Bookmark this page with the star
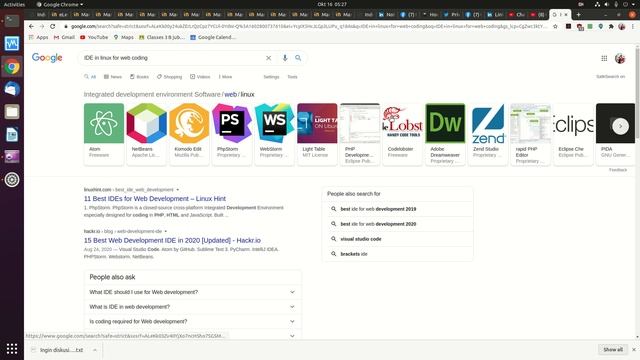Viewport: 640px width, 360px height. (x=555, y=26)
